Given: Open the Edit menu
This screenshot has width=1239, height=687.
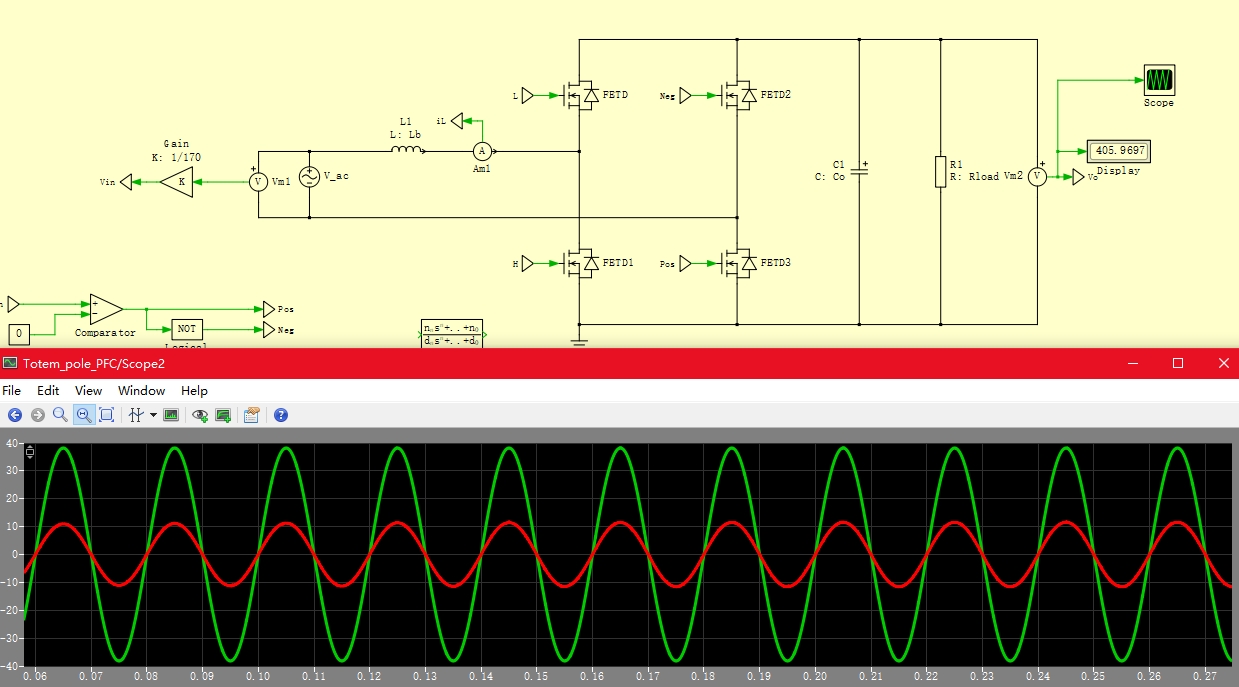Looking at the screenshot, I should click(48, 391).
